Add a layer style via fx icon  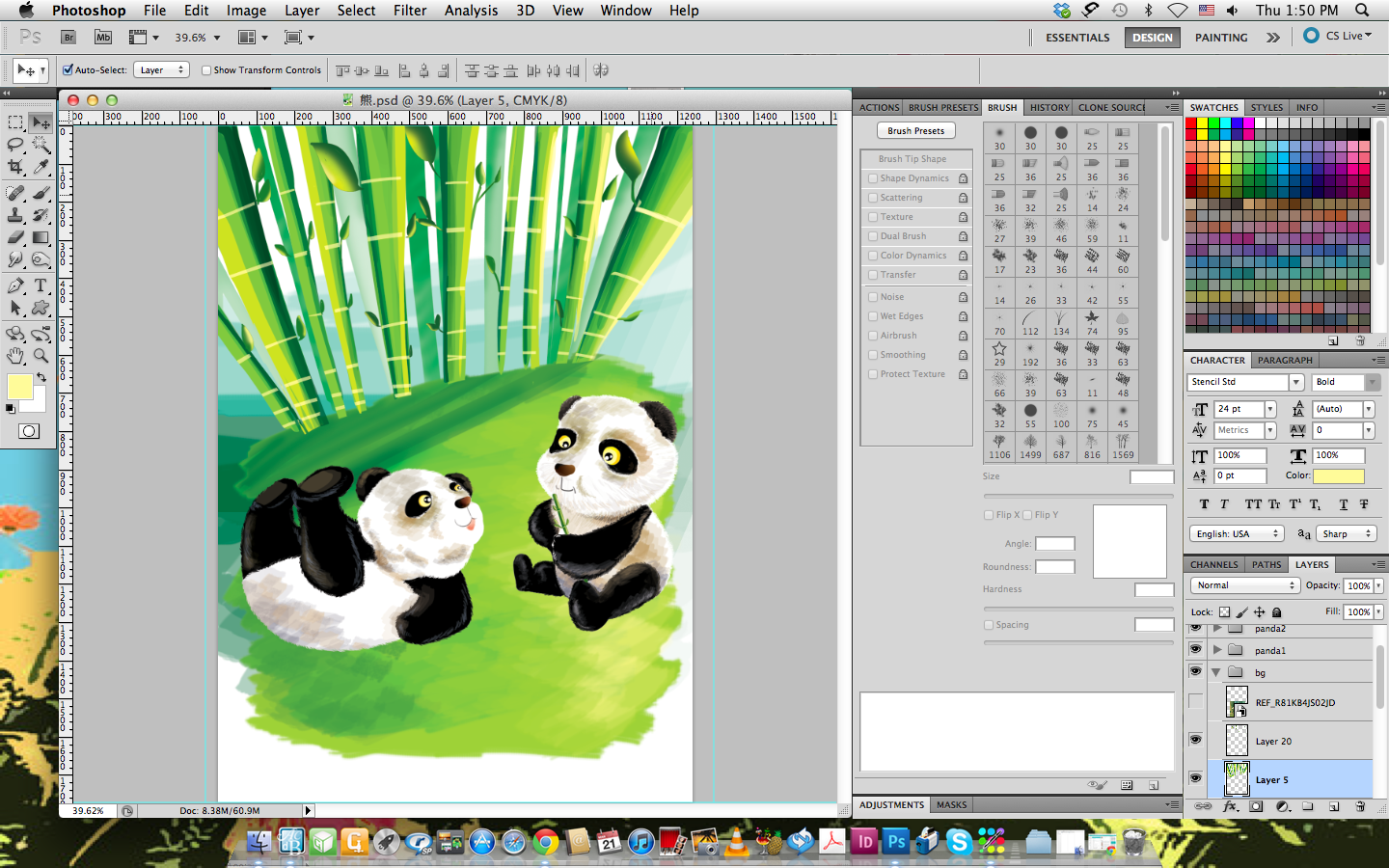(x=1230, y=806)
